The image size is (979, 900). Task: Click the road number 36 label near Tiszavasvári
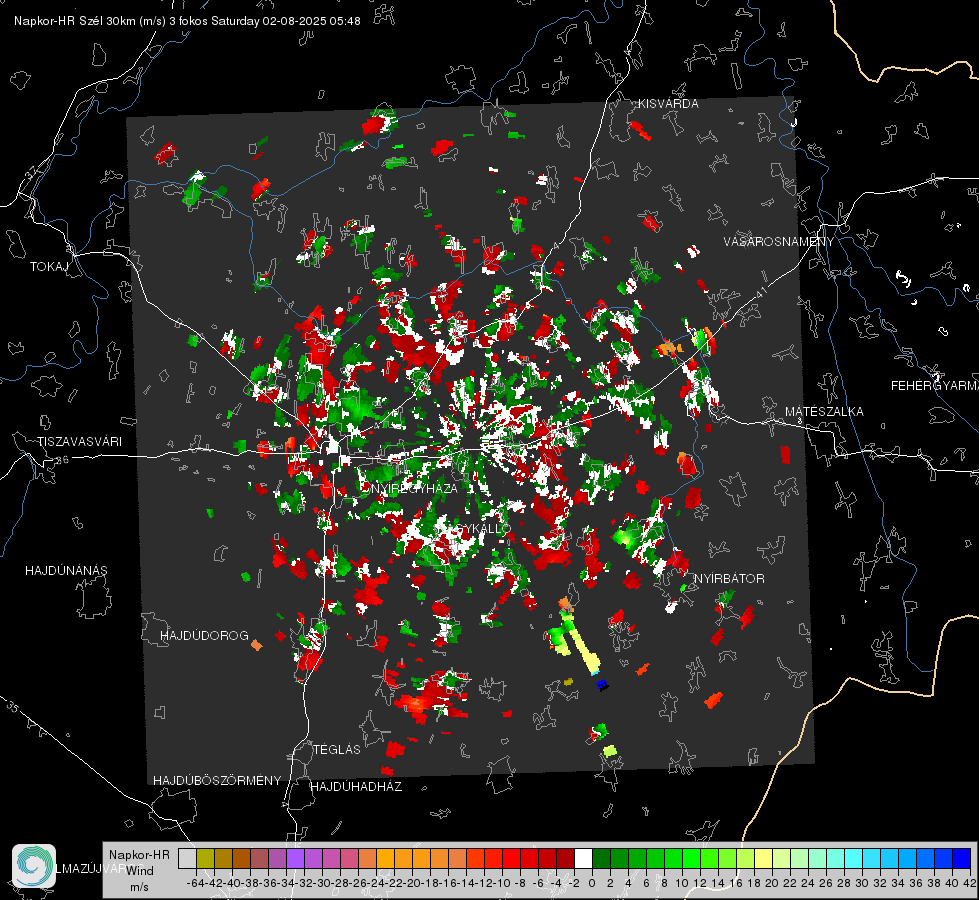click(x=62, y=460)
